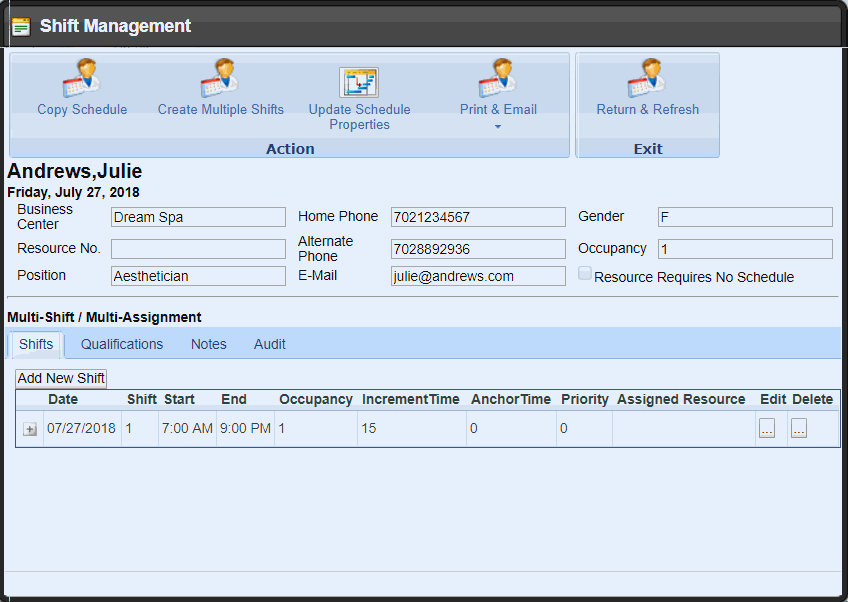Click the Print & Email label
The image size is (848, 602).
point(499,109)
